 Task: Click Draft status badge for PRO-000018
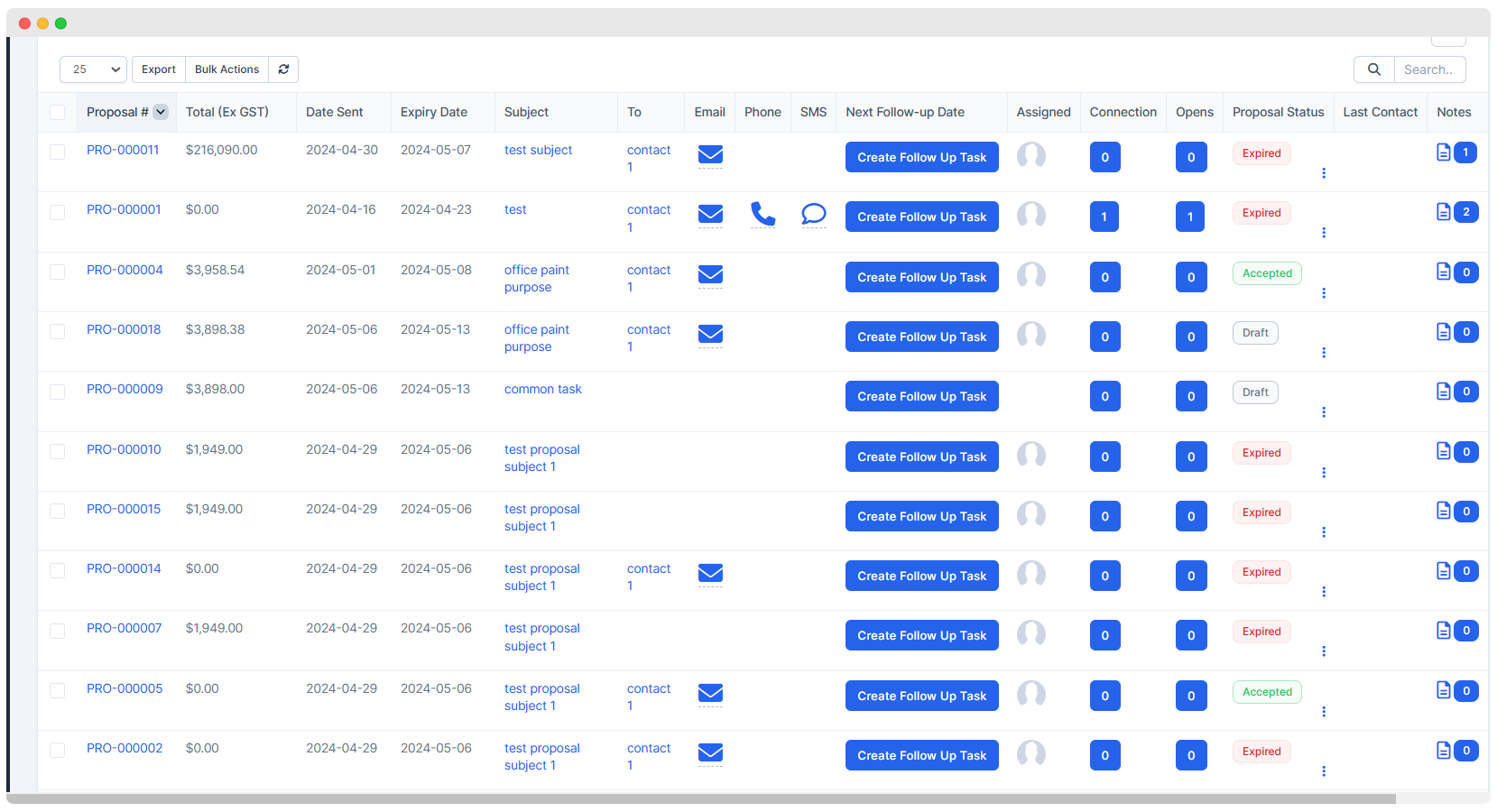coord(1255,333)
